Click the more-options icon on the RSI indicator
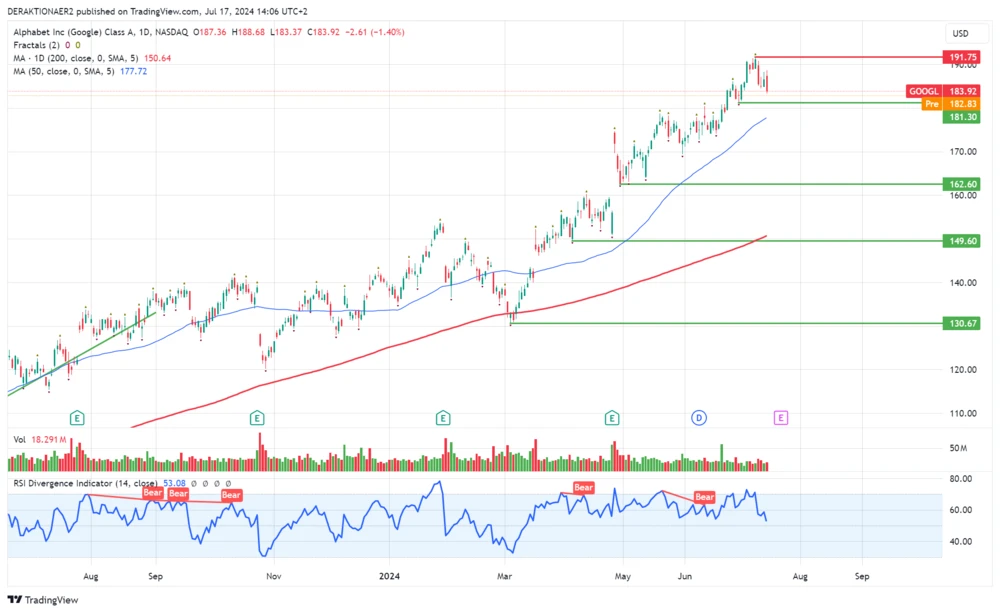1000x613 pixels. (227, 483)
